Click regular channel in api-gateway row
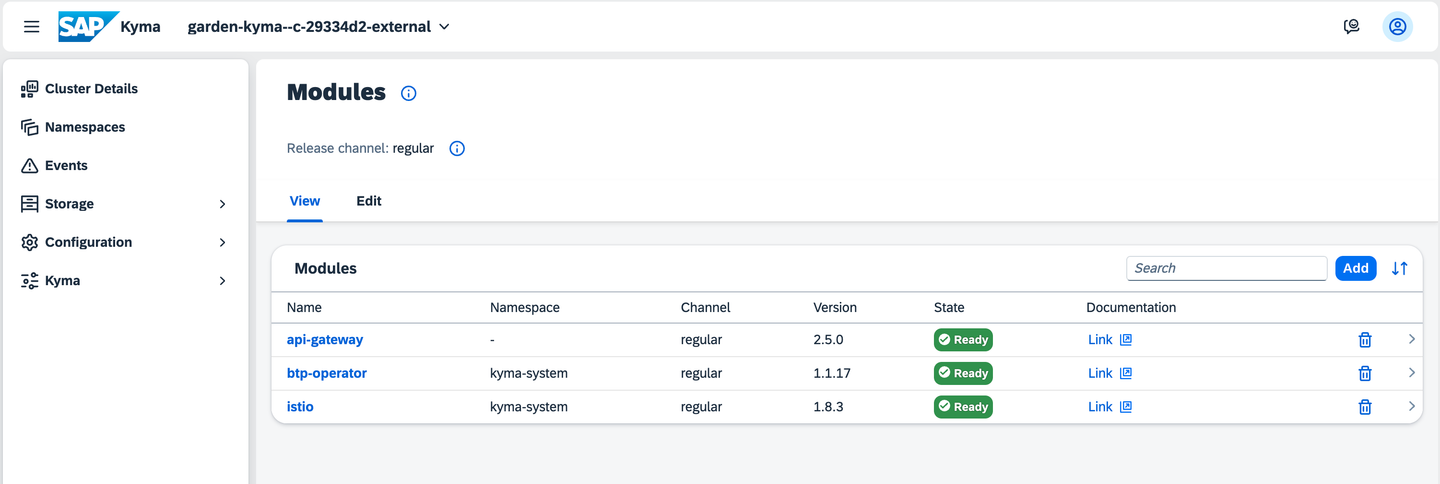Viewport: 1440px width, 484px height. click(702, 340)
